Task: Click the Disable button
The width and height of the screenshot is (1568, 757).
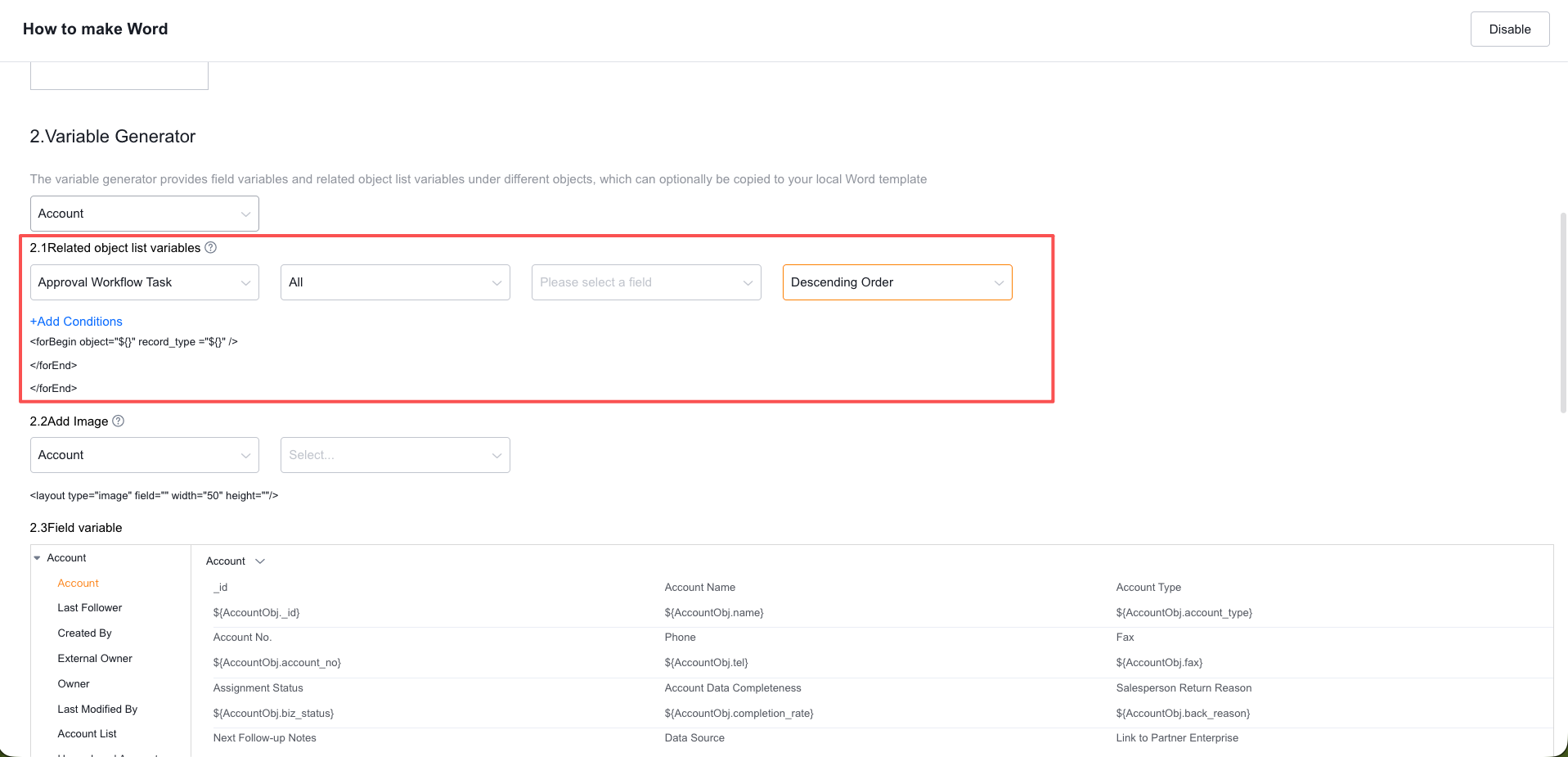Action: tap(1509, 29)
